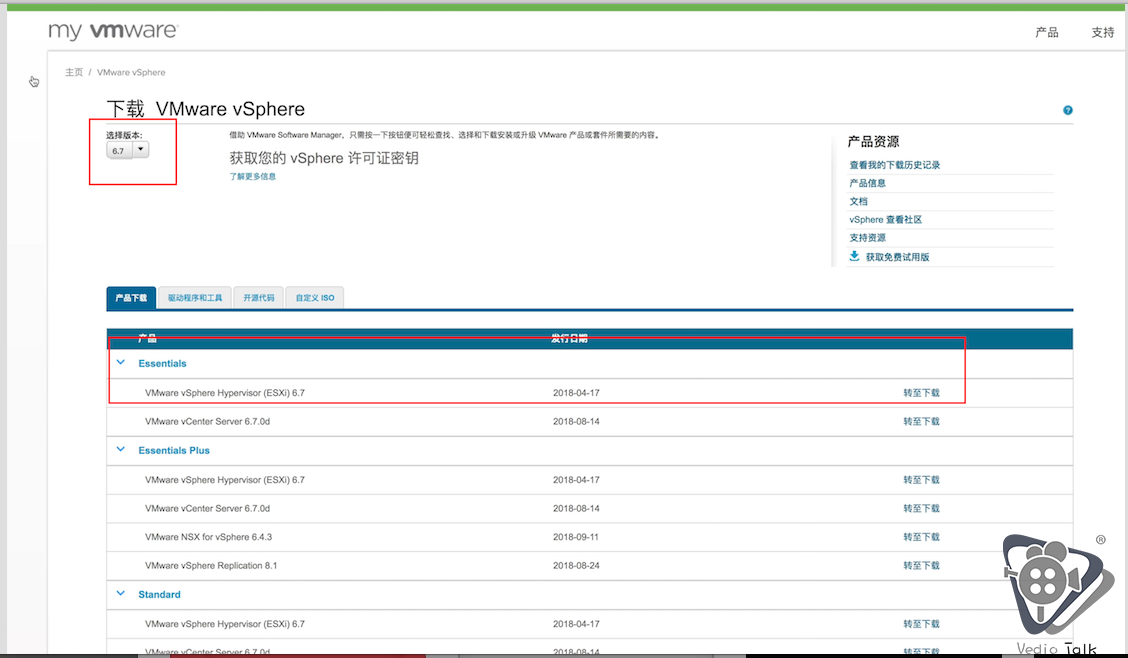This screenshot has height=658, width=1128.
Task: Click VMware vSphere breadcrumb link
Action: point(131,73)
